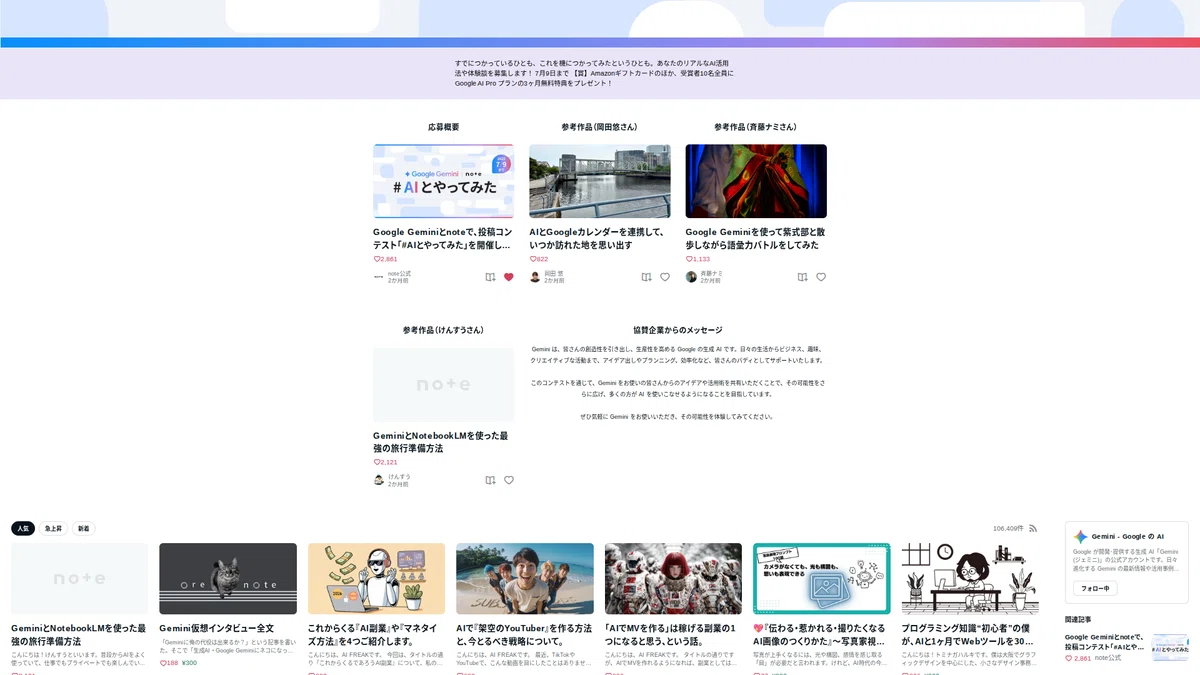Open the teal AI画像のつくりかた thumbnail
The image size is (1200, 675).
click(x=822, y=579)
